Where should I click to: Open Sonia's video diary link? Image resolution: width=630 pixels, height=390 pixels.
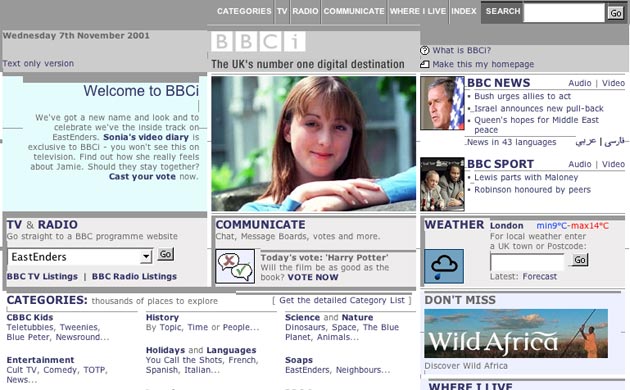[146, 137]
